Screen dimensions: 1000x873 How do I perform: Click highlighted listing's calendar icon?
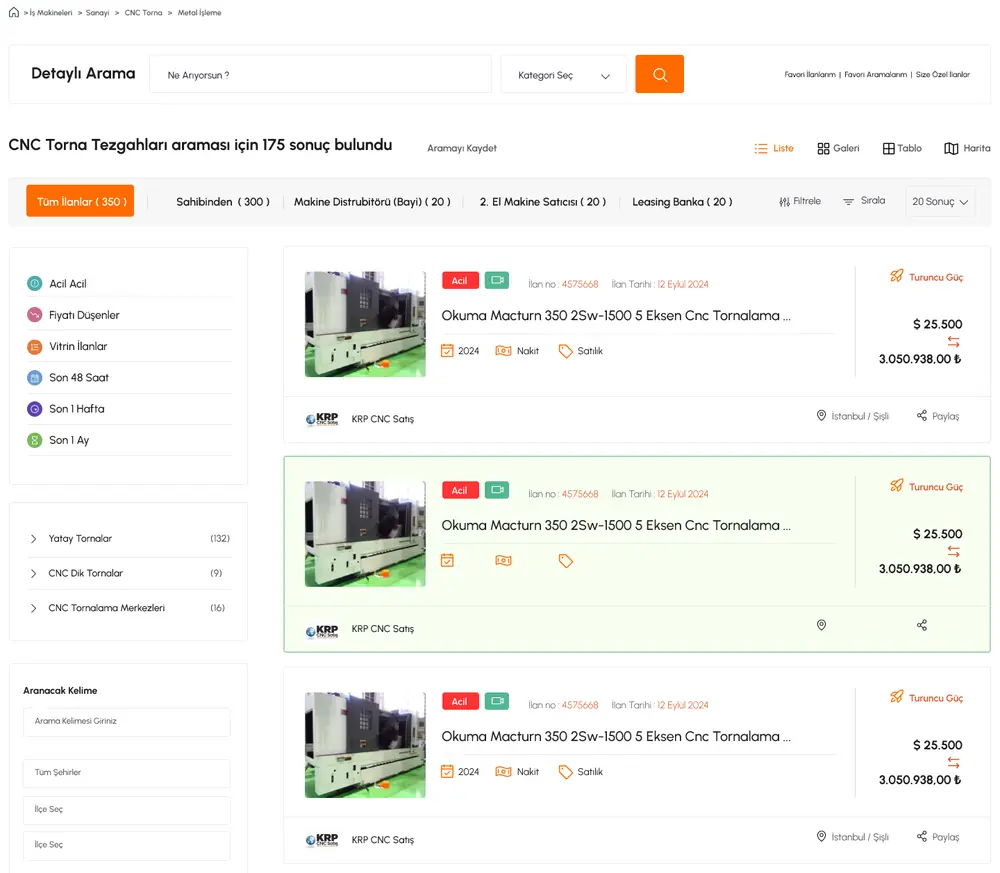tap(447, 561)
